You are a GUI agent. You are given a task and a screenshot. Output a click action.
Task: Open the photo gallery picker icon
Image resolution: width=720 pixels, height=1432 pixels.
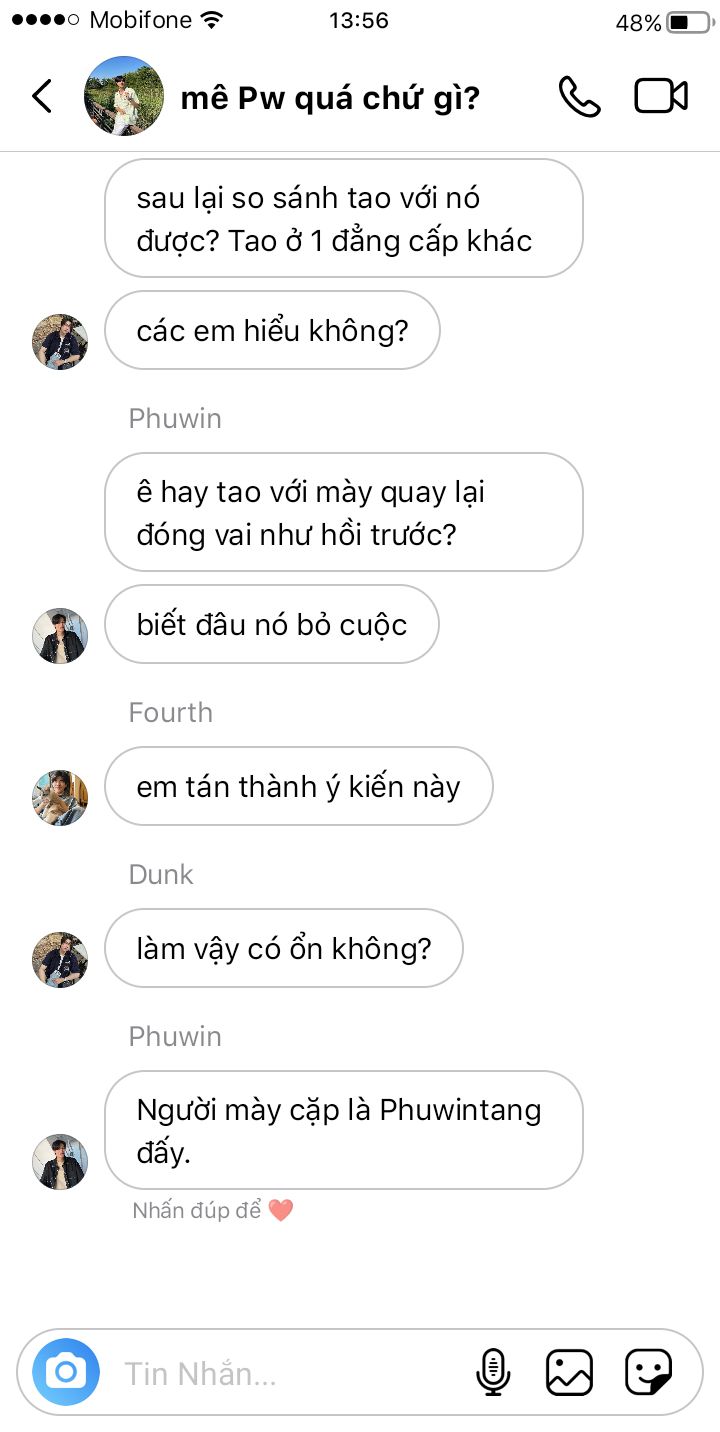569,1372
